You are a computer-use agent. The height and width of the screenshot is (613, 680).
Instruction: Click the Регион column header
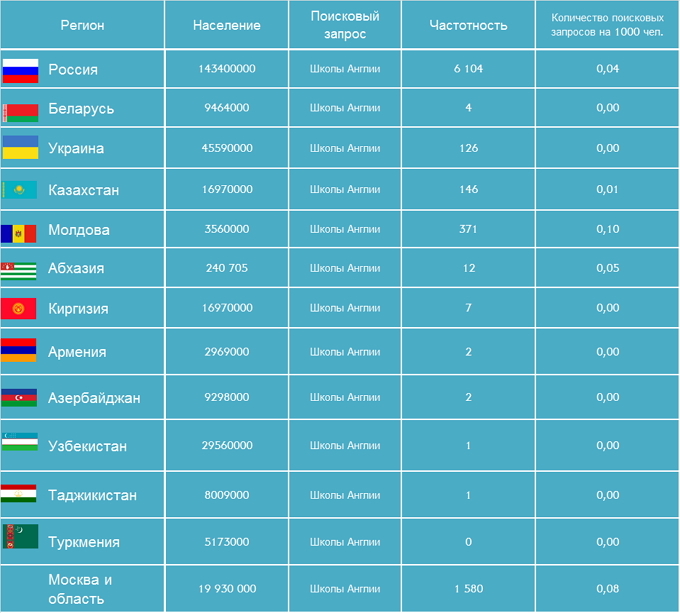(x=82, y=25)
